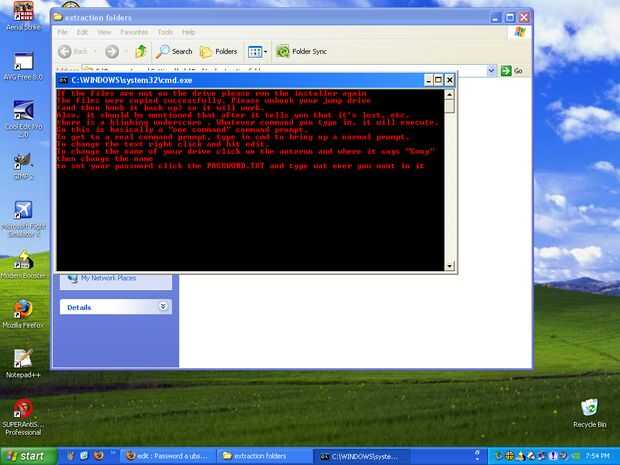This screenshot has width=620, height=465.
Task: Click the cmd window scrollbar down arrow
Action: point(450,266)
